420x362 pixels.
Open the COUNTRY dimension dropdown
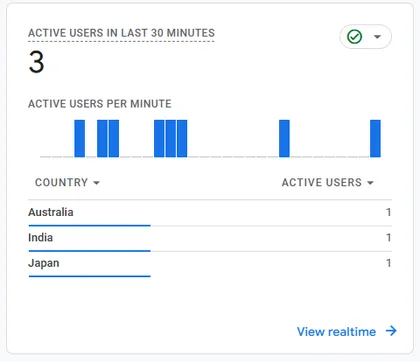tap(67, 182)
